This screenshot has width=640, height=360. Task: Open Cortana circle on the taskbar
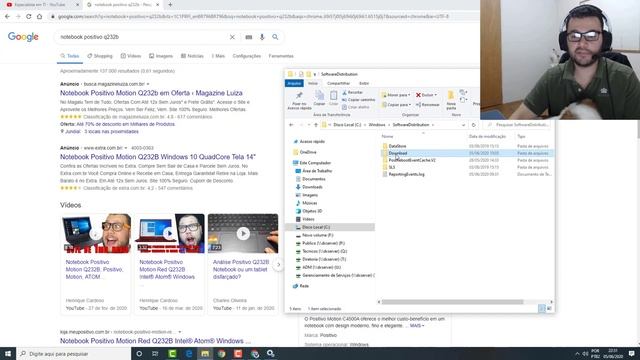tap(139, 353)
